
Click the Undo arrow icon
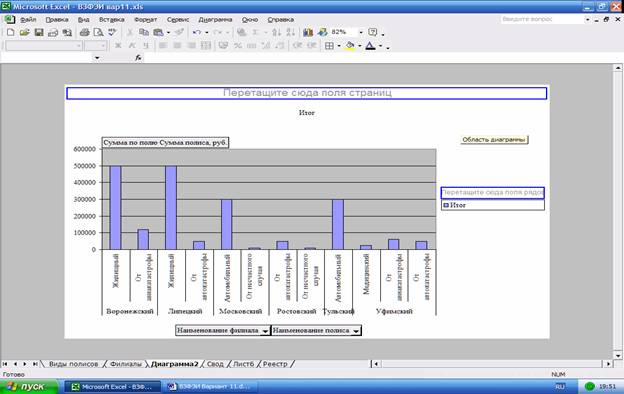click(x=197, y=32)
